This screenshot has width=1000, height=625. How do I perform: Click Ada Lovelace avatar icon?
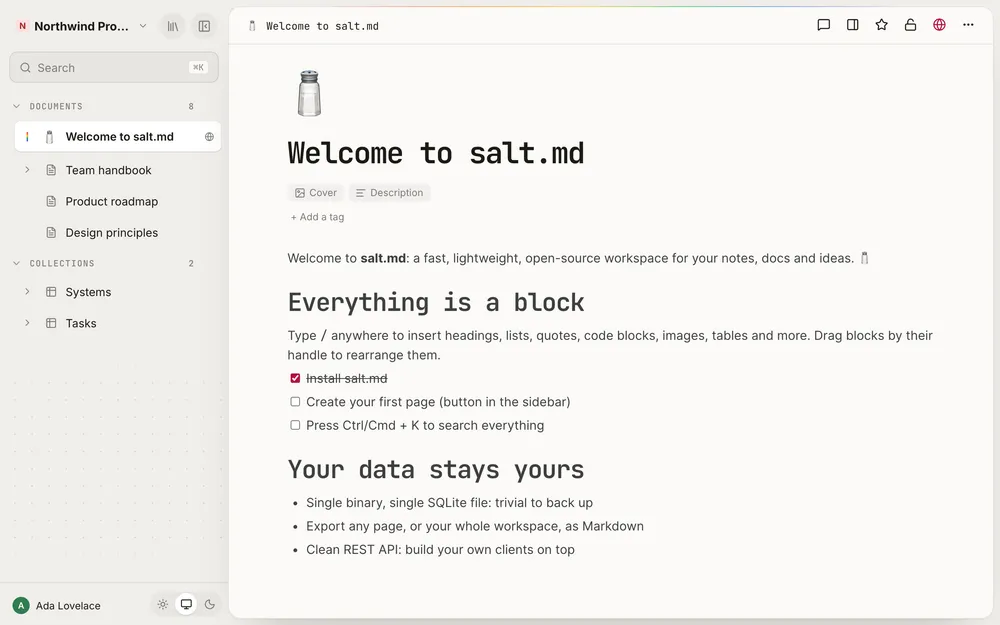click(21, 605)
